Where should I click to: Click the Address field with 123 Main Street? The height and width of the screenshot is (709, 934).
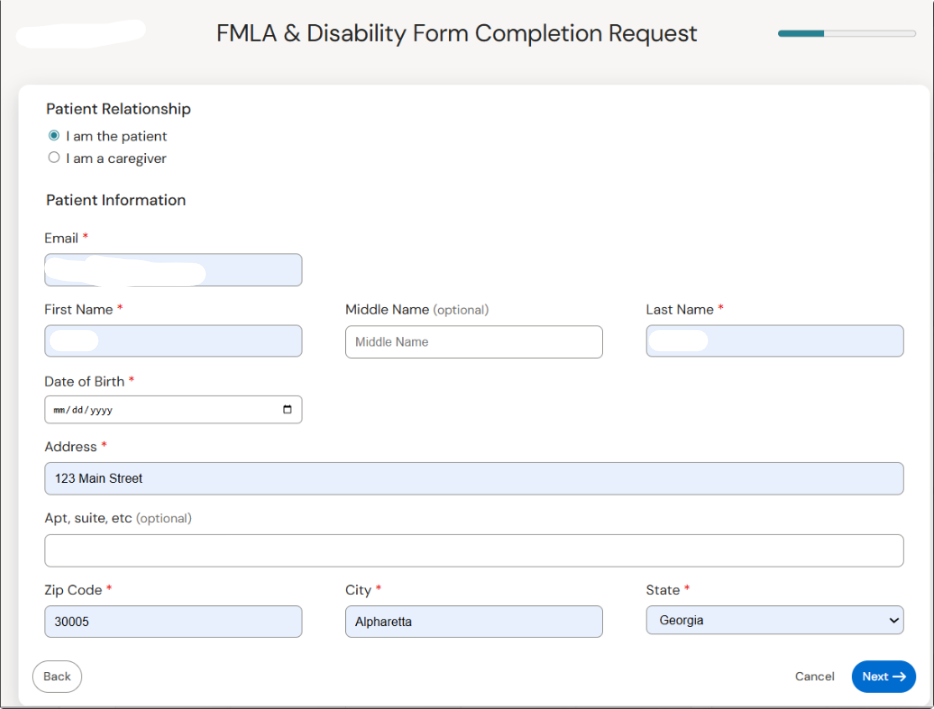[473, 479]
